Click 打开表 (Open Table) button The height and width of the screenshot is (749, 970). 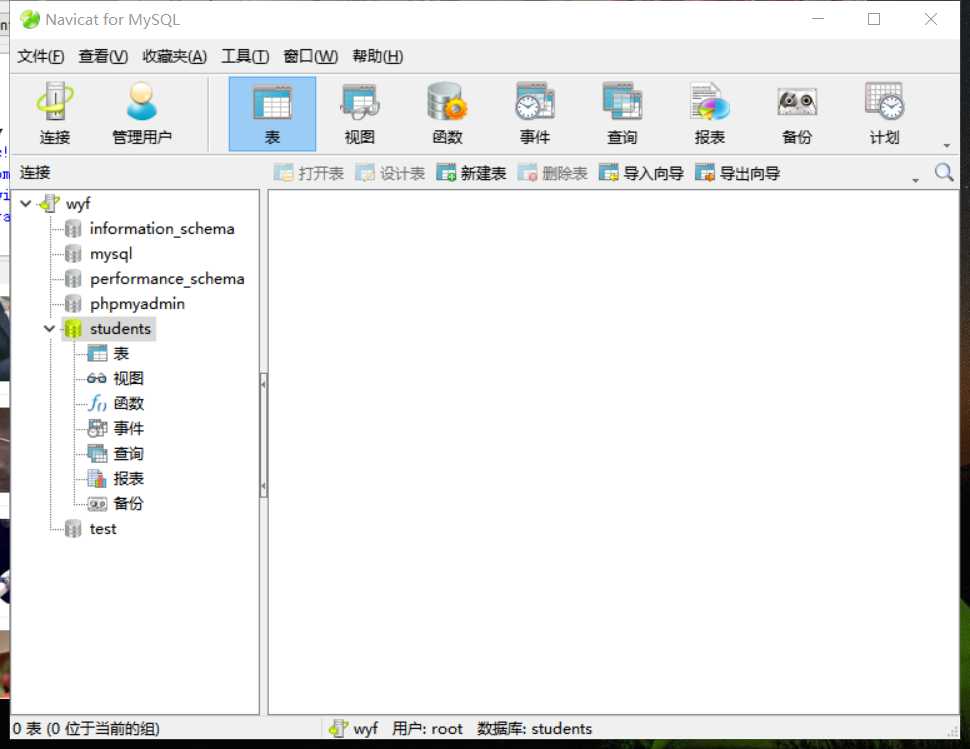(x=309, y=173)
